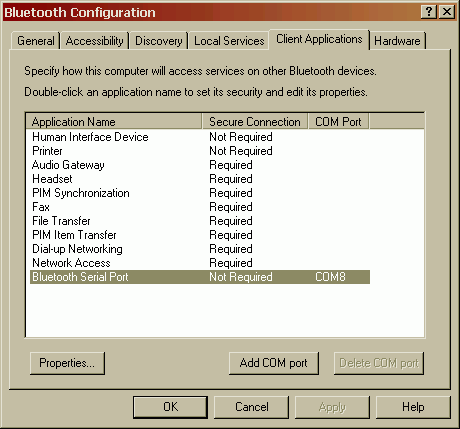Viewport: 460px width, 429px height.
Task: Go to the Discovery tab
Action: [x=159, y=41]
